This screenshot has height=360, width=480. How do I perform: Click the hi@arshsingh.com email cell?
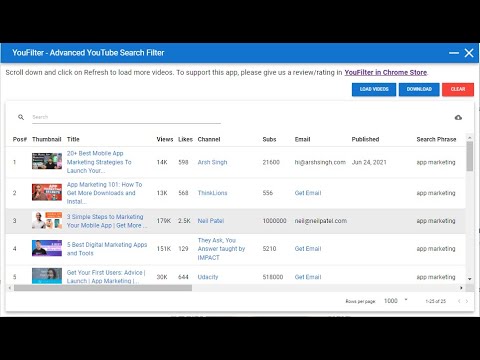(x=320, y=162)
